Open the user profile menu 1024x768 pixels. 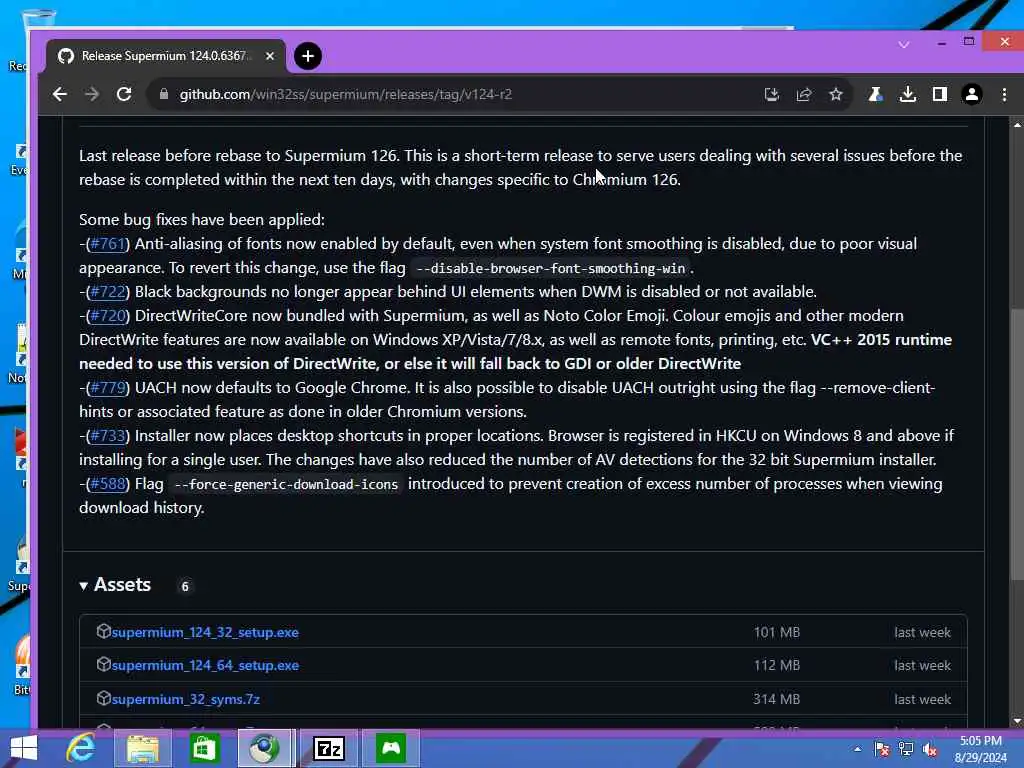(972, 95)
